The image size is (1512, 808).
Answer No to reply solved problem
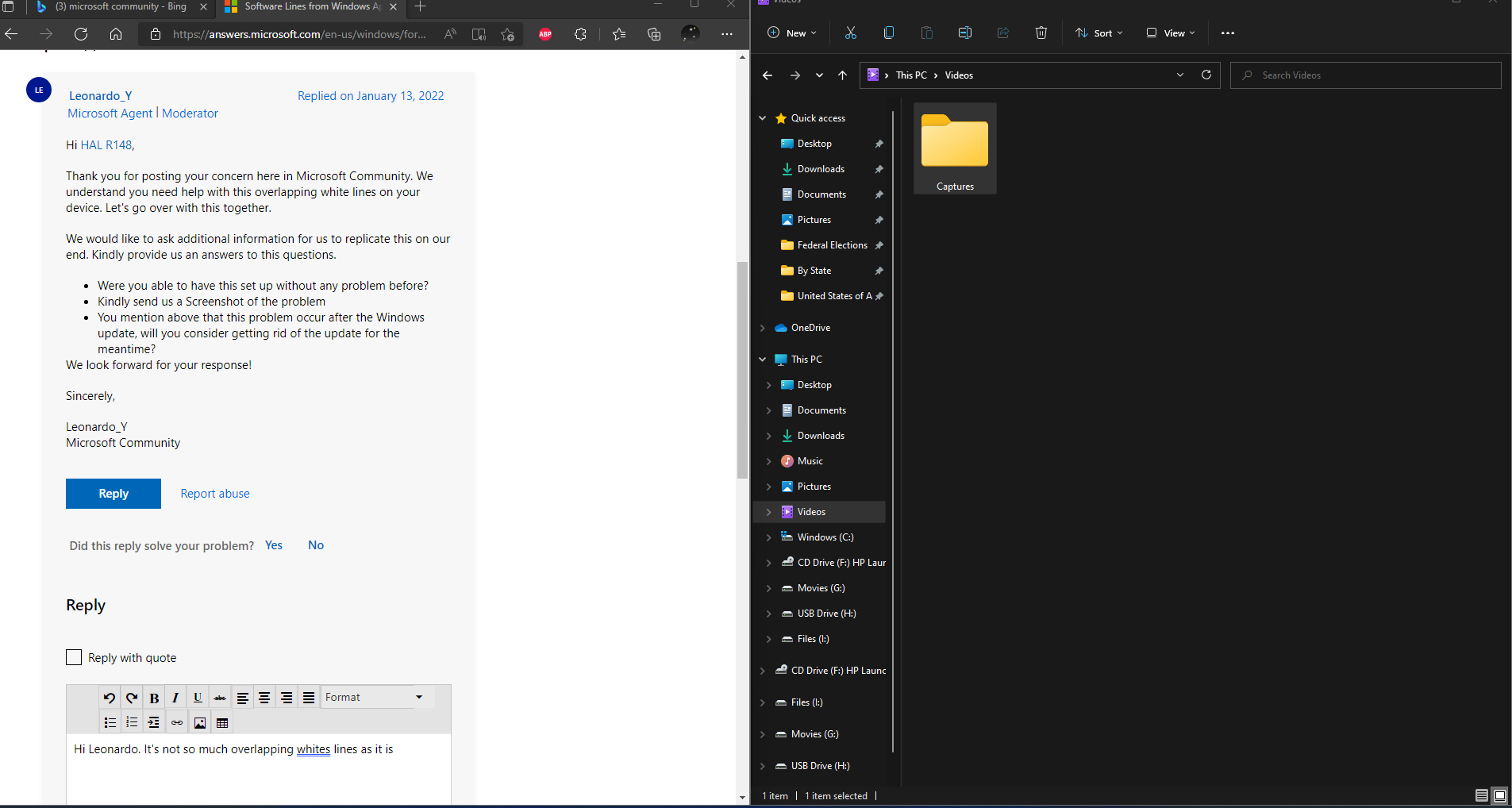pyautogui.click(x=316, y=545)
